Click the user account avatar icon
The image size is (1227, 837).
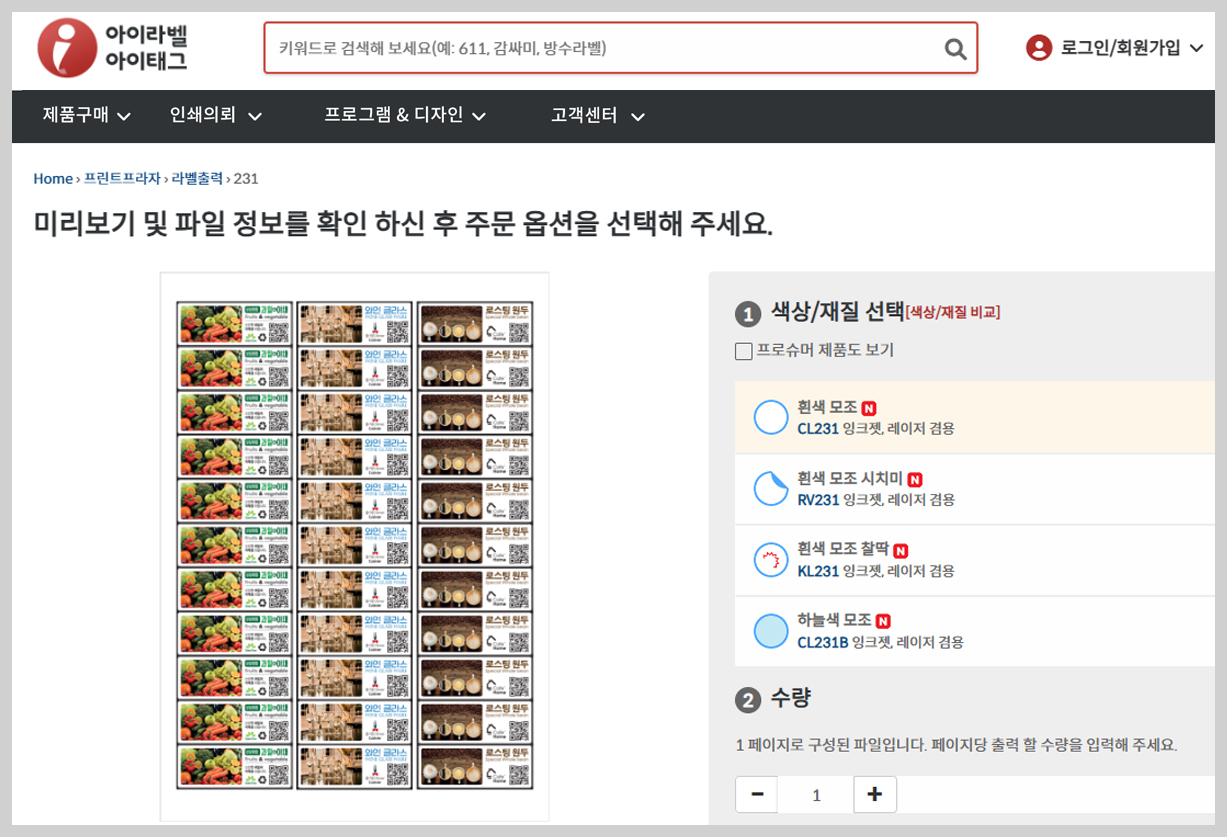(x=1039, y=47)
